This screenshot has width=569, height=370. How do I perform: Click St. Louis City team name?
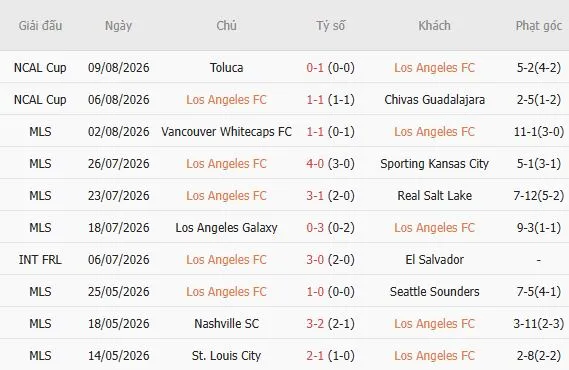(226, 355)
